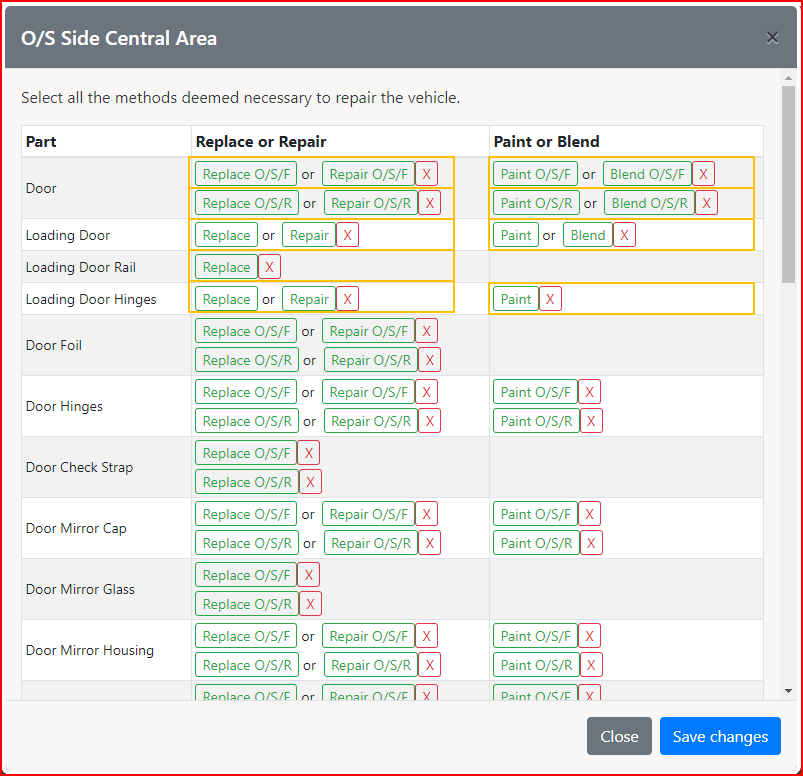Clear the Loading Door Hinges Paint selection
Image resolution: width=803 pixels, height=776 pixels.
(x=550, y=299)
